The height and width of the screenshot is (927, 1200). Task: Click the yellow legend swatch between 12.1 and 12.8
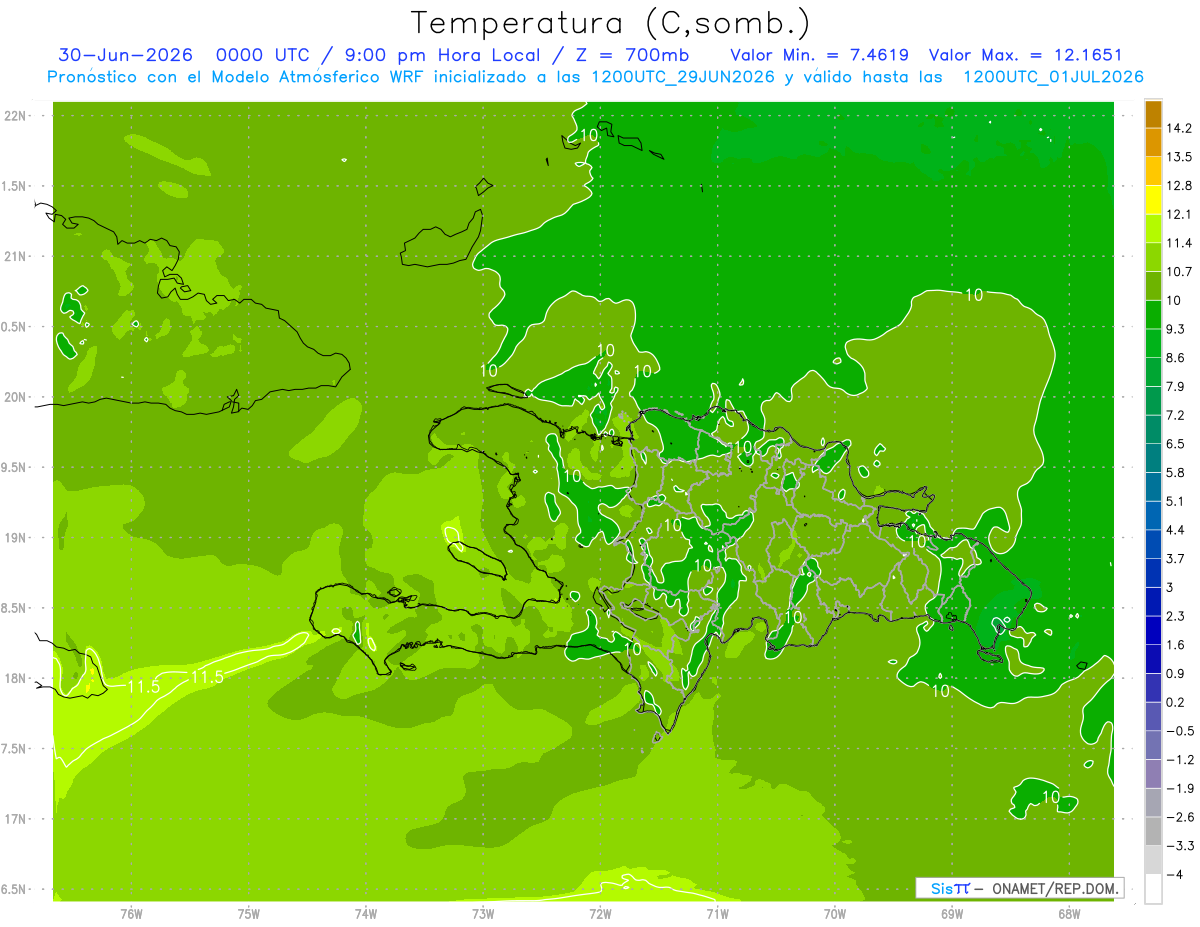1153,199
